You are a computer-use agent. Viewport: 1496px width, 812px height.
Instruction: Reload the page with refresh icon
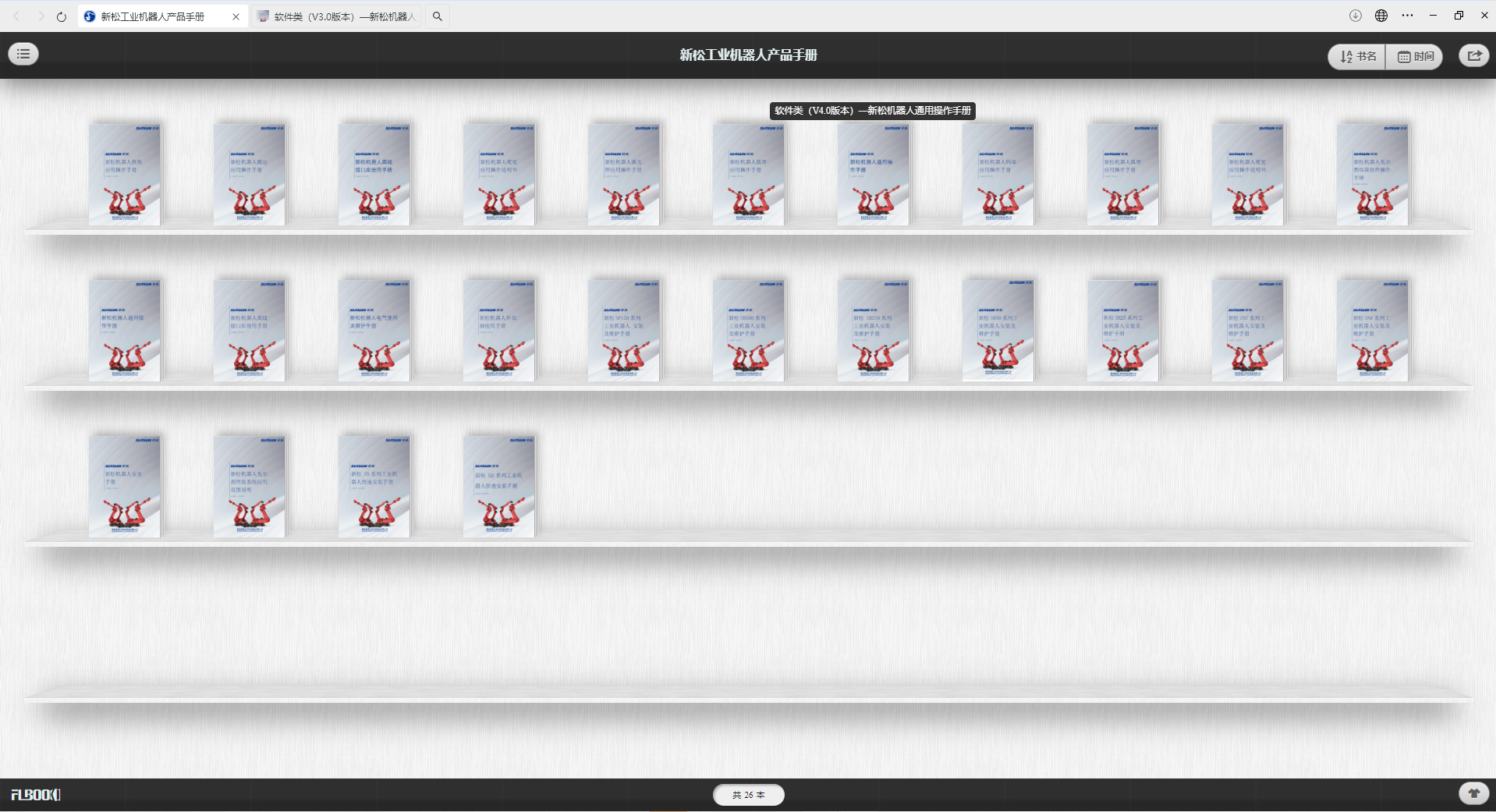pos(62,16)
